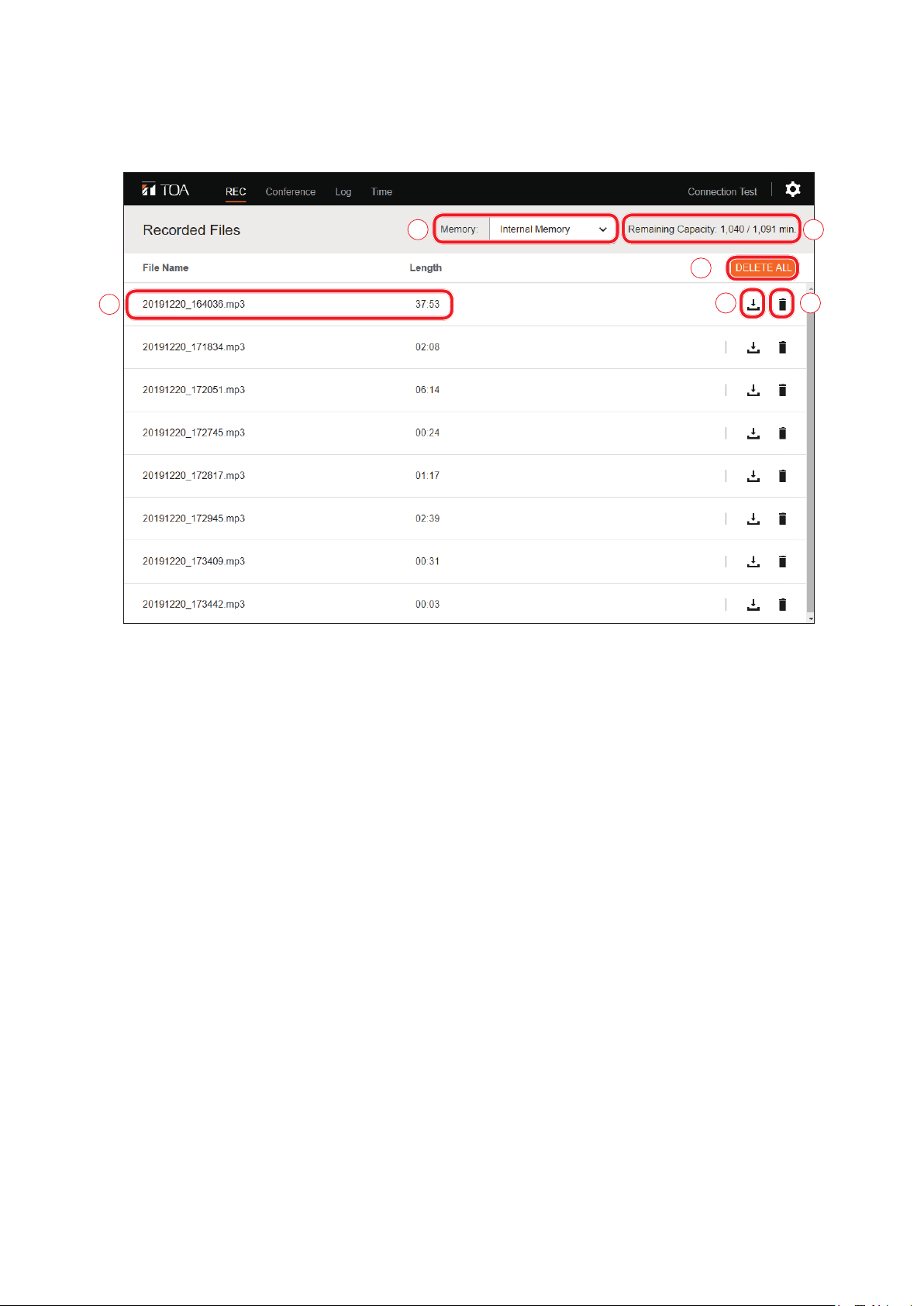Click the Remaining Capacity 1,040 / 1,091 min. text

pos(712,229)
